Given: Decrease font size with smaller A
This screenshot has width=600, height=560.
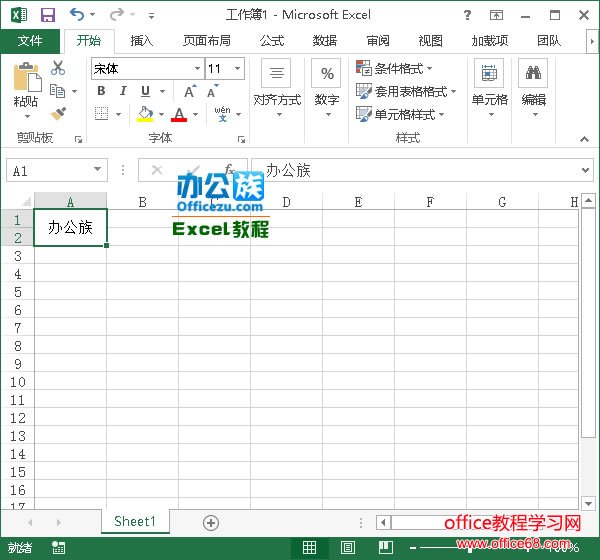Looking at the screenshot, I should [x=212, y=91].
